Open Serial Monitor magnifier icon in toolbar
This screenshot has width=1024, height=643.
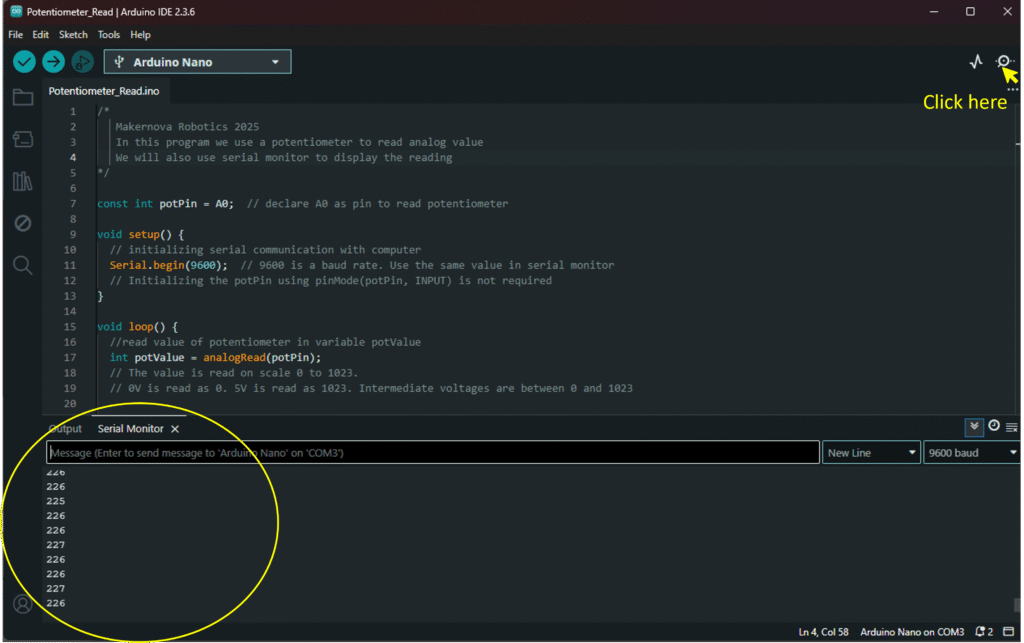tap(1004, 62)
